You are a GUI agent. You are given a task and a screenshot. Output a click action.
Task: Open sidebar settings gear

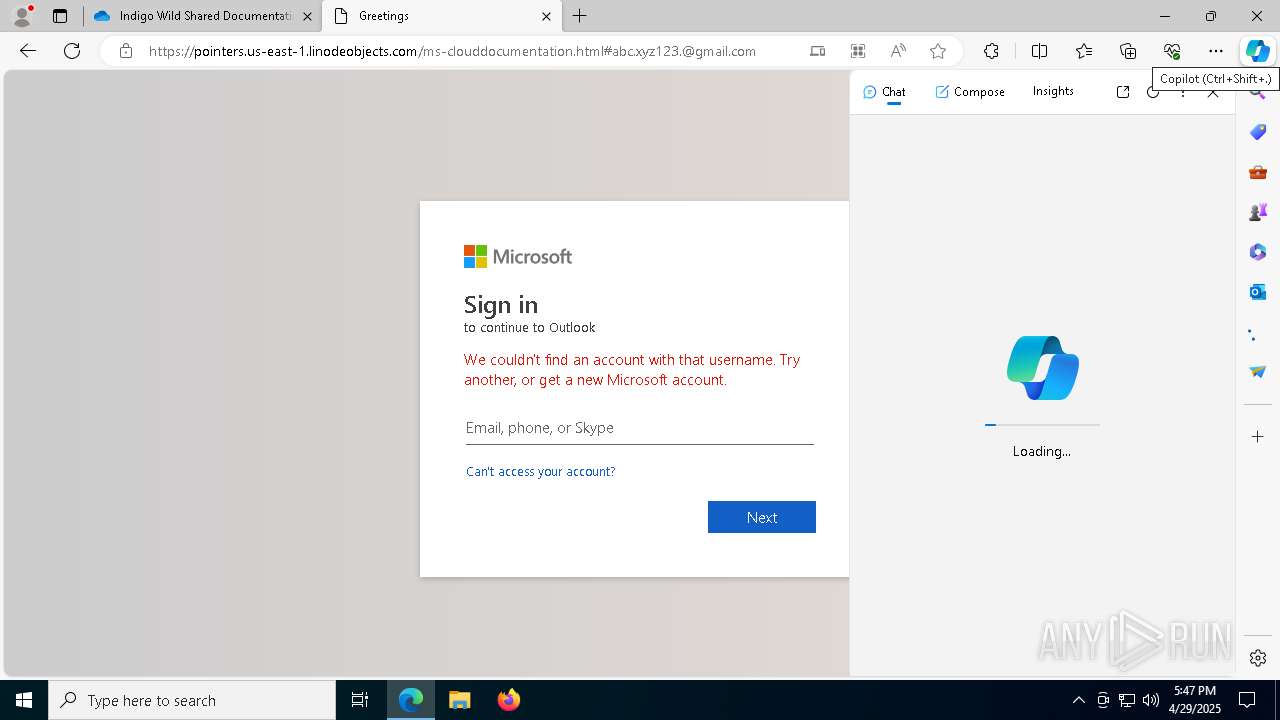coord(1258,658)
